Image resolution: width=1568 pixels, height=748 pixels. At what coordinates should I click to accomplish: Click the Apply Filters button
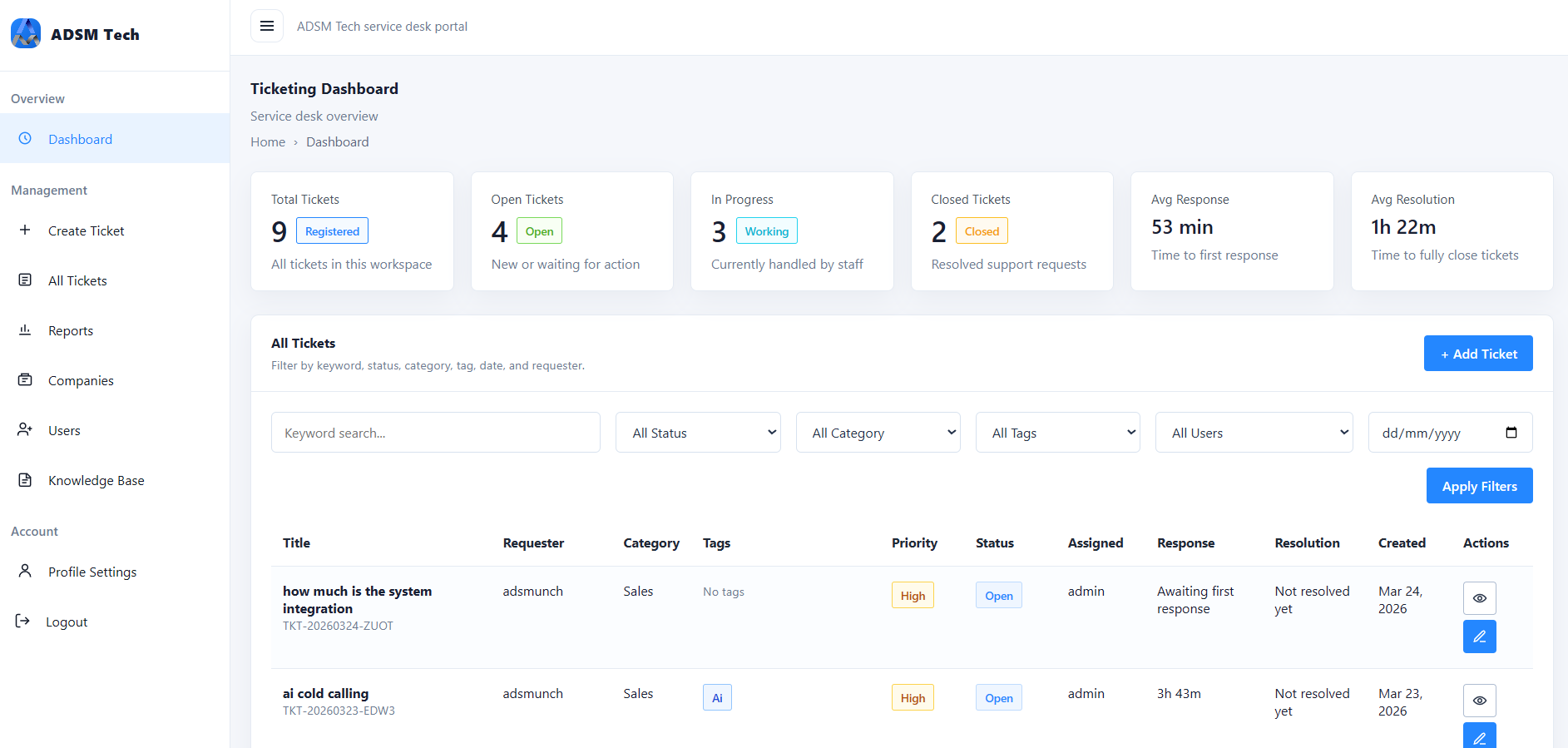[1479, 486]
